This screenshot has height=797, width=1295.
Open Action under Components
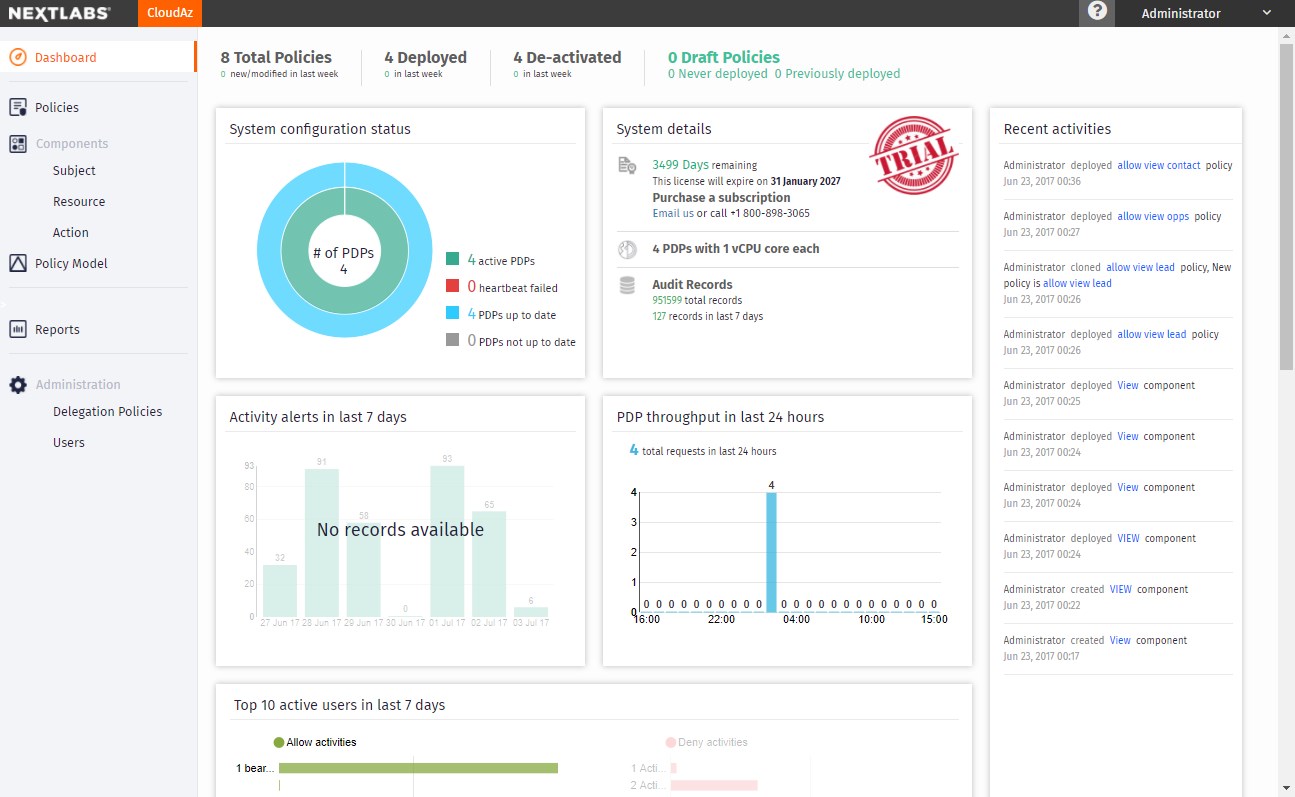71,233
